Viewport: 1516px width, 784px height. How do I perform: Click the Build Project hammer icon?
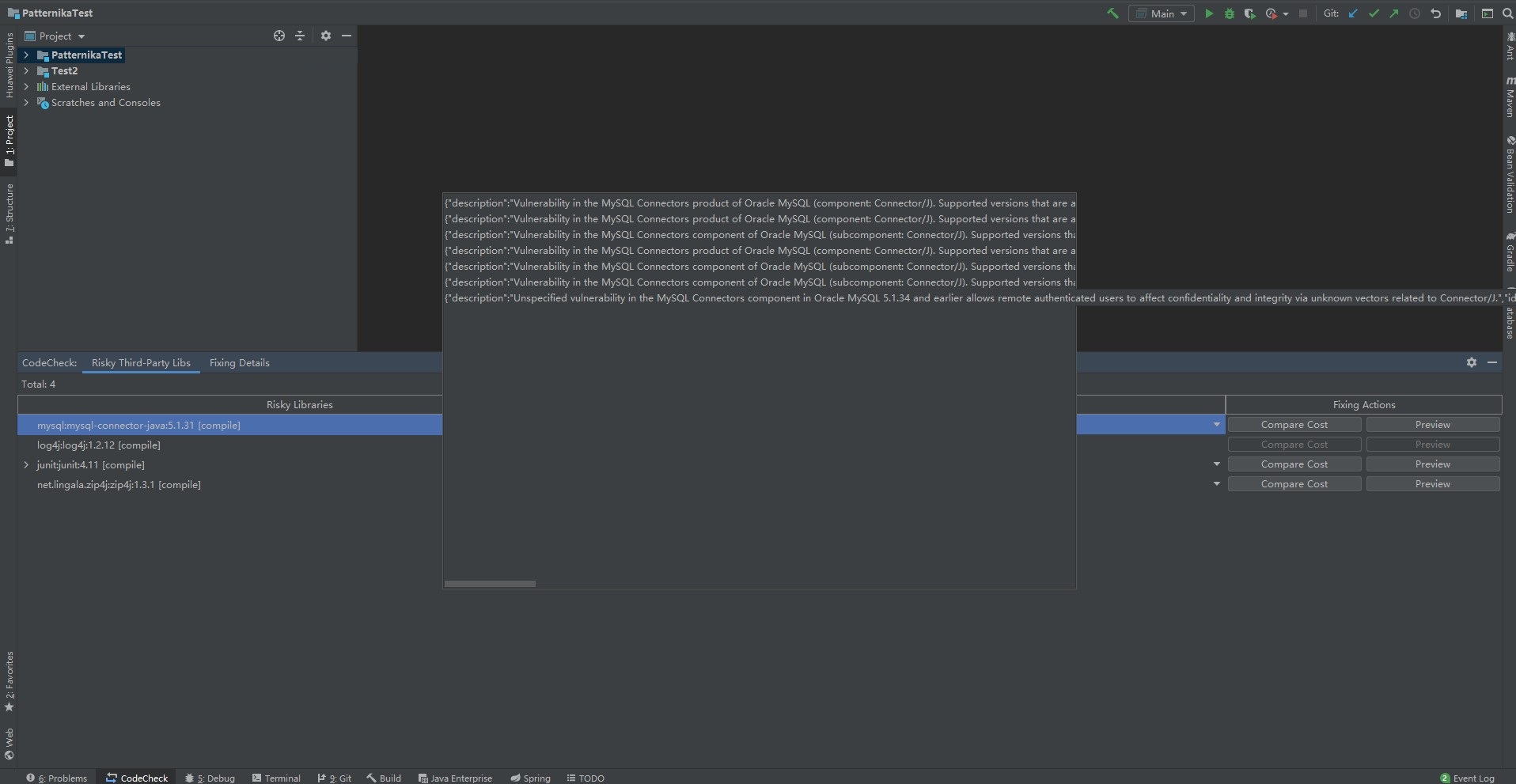pyautogui.click(x=1112, y=13)
